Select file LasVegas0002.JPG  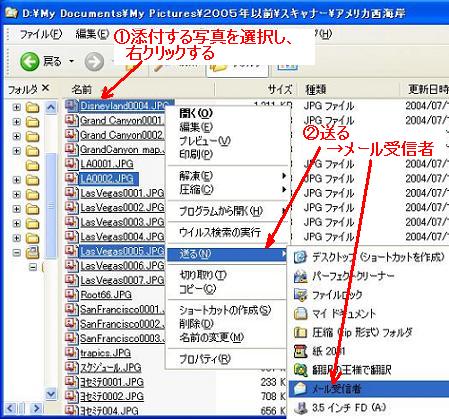122,208
